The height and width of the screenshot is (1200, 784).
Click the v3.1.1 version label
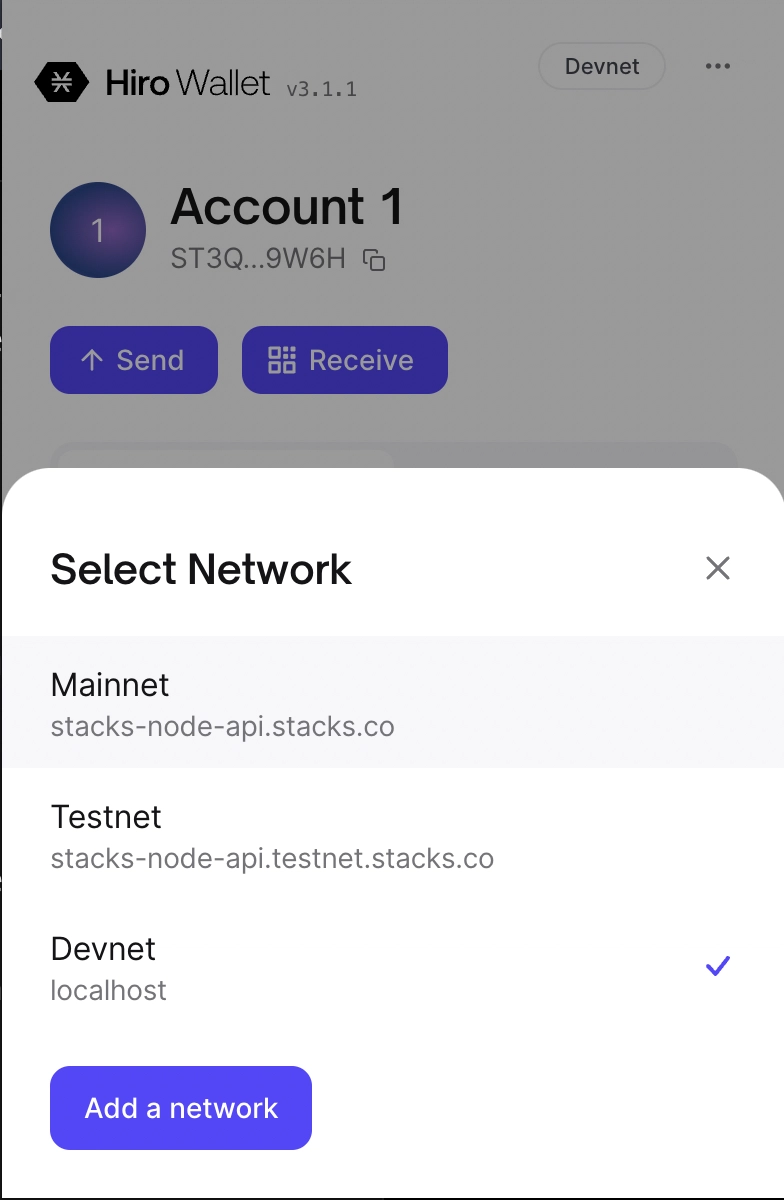pyautogui.click(x=321, y=89)
